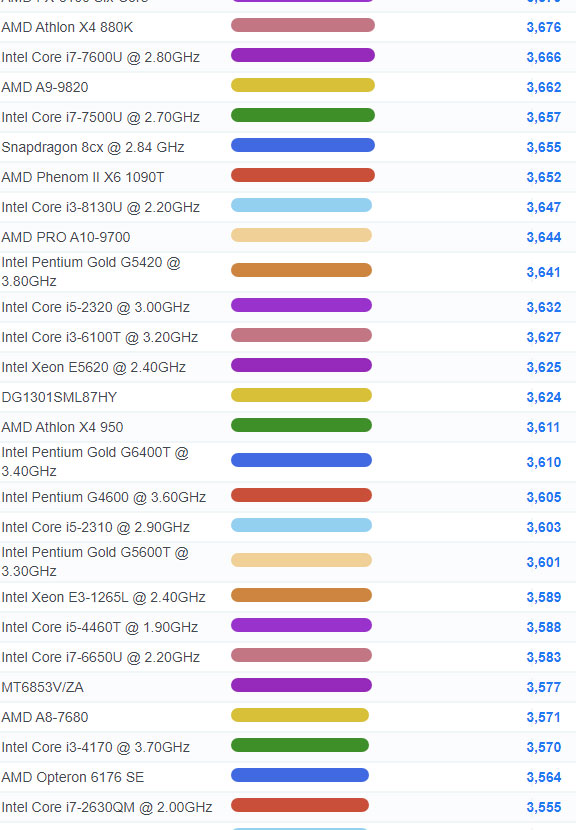The height and width of the screenshot is (830, 576).
Task: Click score 3,644
Action: [x=544, y=237]
